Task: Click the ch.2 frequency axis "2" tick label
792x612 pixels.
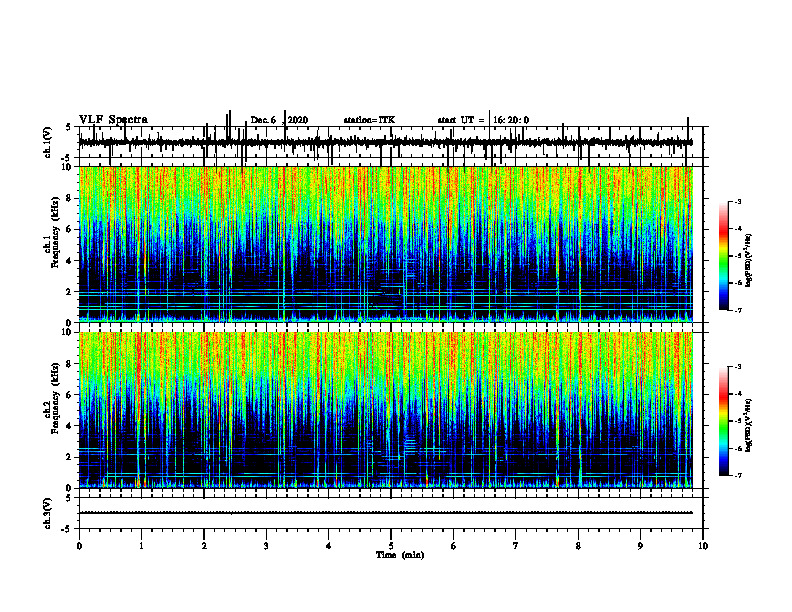Action: pyautogui.click(x=69, y=457)
